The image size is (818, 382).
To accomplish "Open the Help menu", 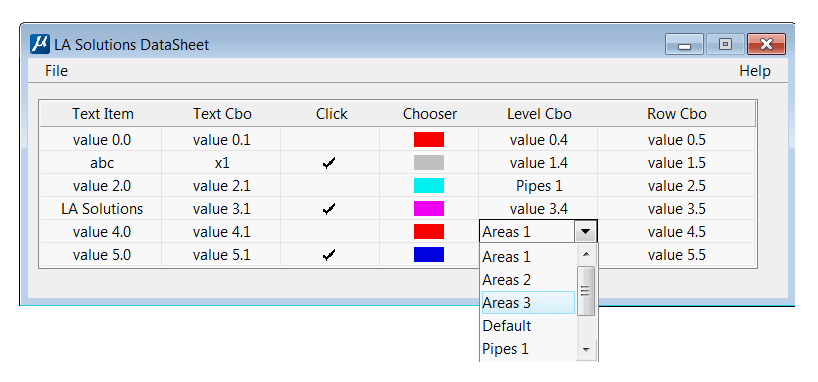I will (x=754, y=71).
